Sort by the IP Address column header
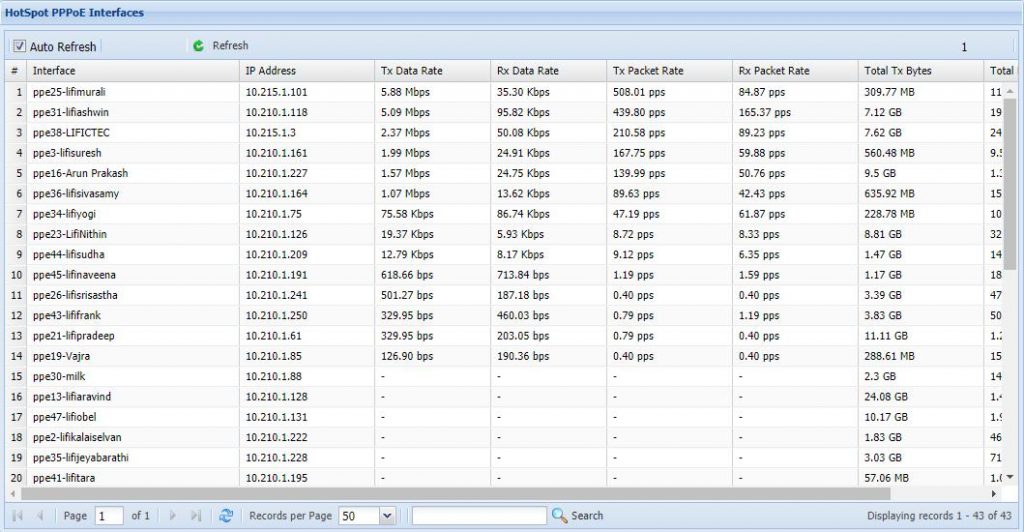The image size is (1024, 532). click(271, 71)
